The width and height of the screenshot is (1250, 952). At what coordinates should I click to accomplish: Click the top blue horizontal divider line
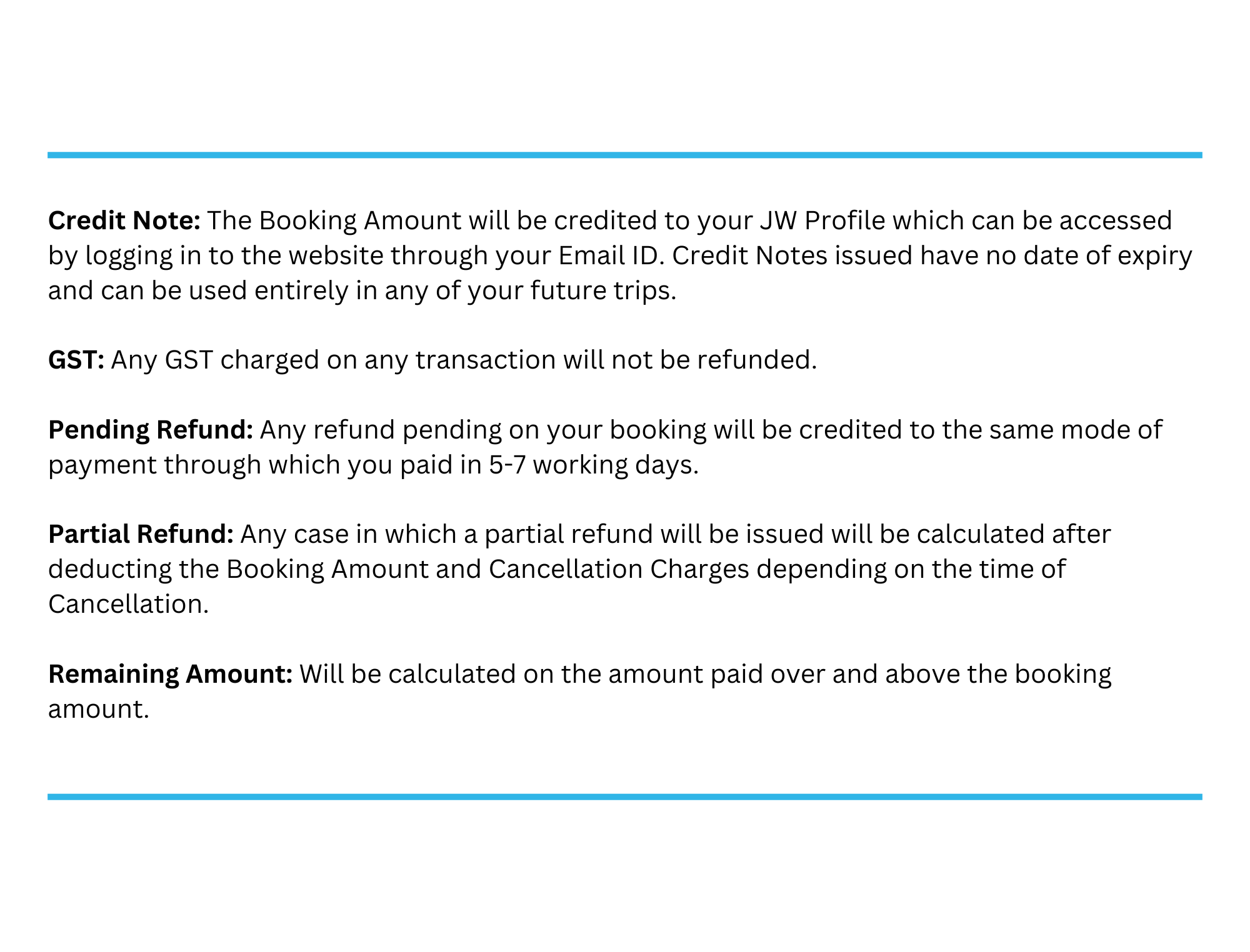point(625,155)
